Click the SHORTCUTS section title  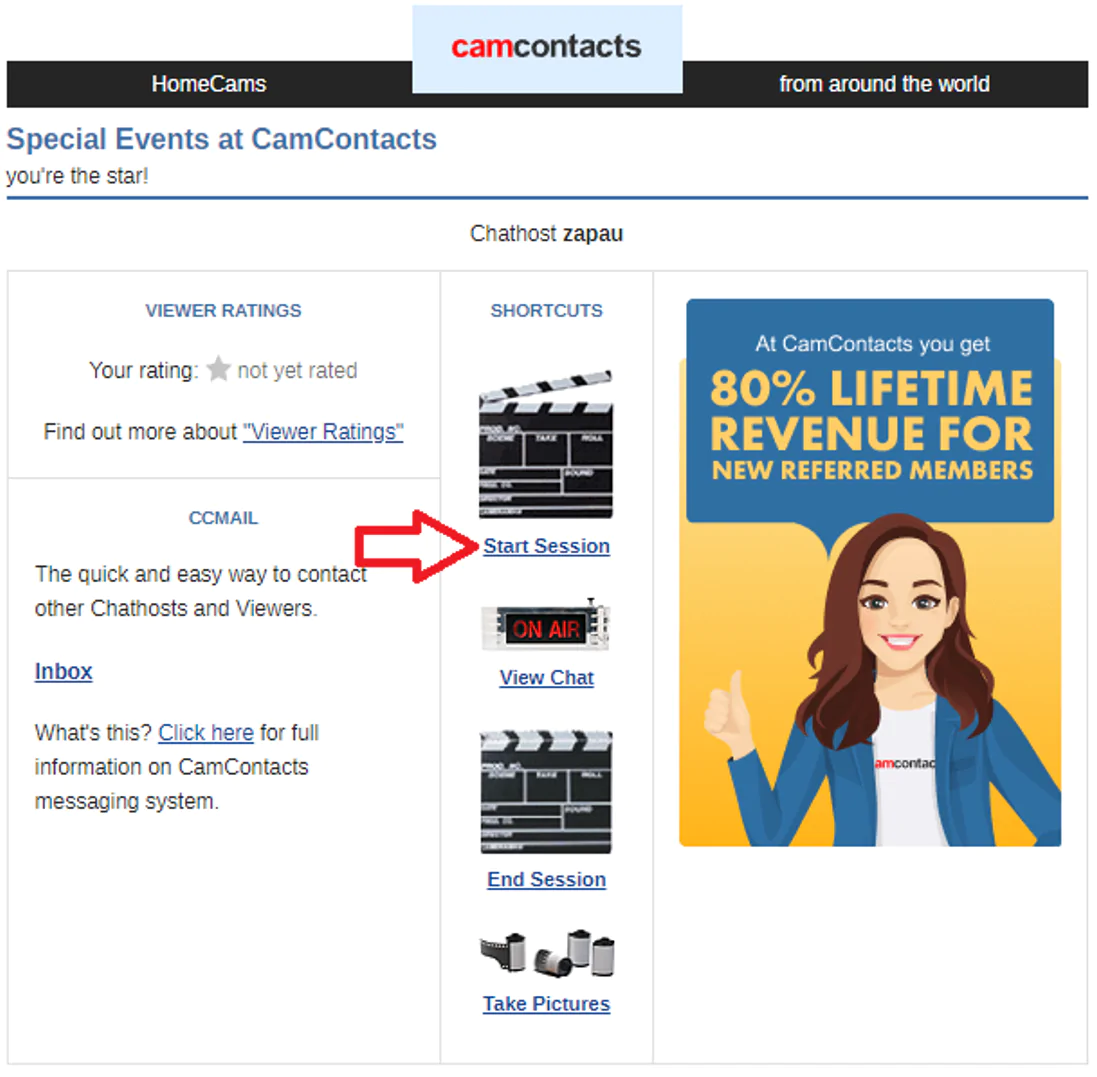[546, 311]
